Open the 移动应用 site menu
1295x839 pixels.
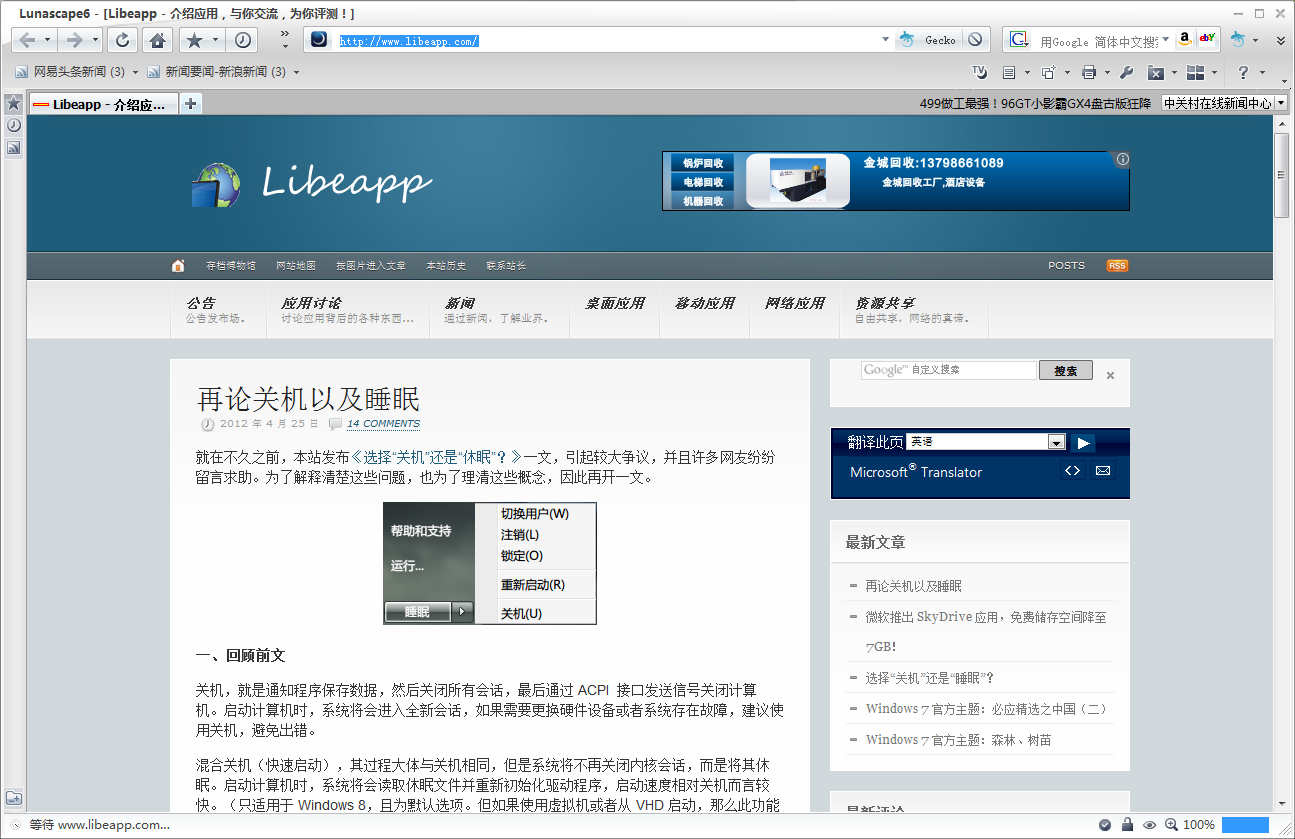(705, 304)
